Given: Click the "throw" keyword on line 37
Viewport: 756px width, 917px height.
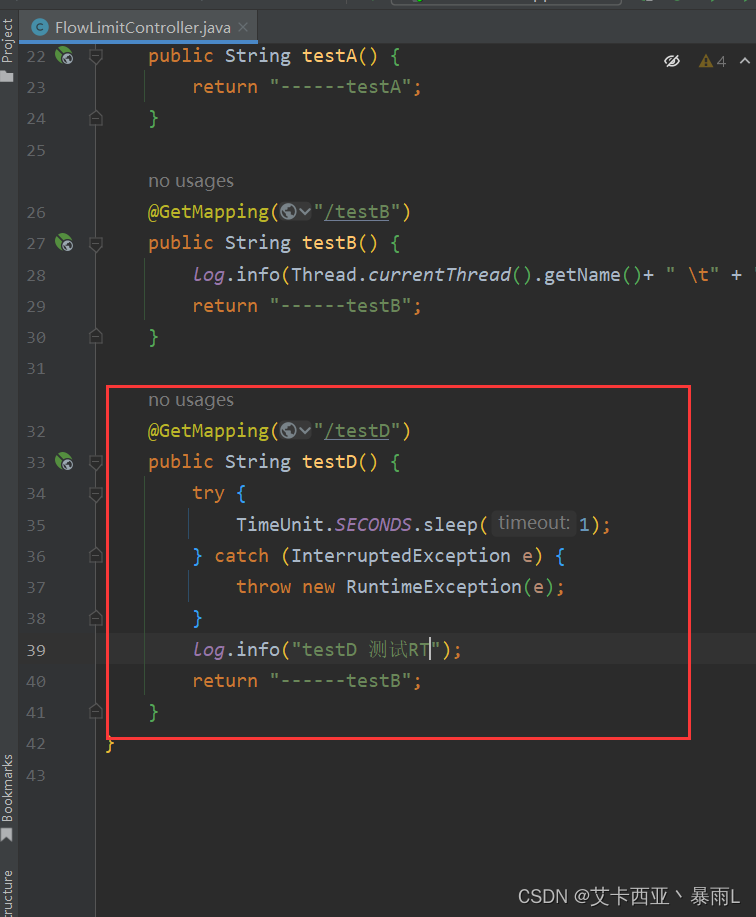Looking at the screenshot, I should (x=264, y=587).
